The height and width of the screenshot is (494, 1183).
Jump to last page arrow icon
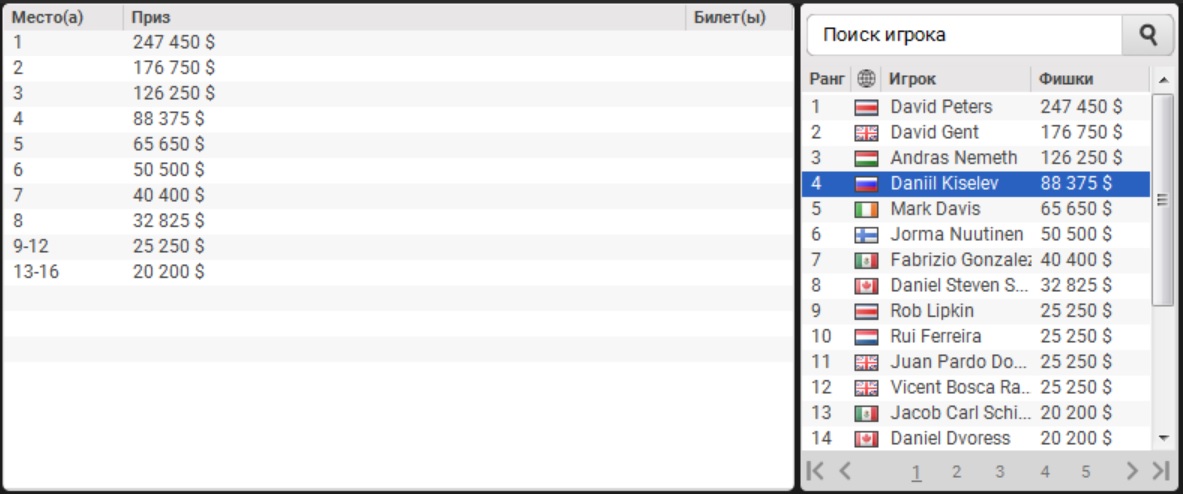[x=1161, y=471]
